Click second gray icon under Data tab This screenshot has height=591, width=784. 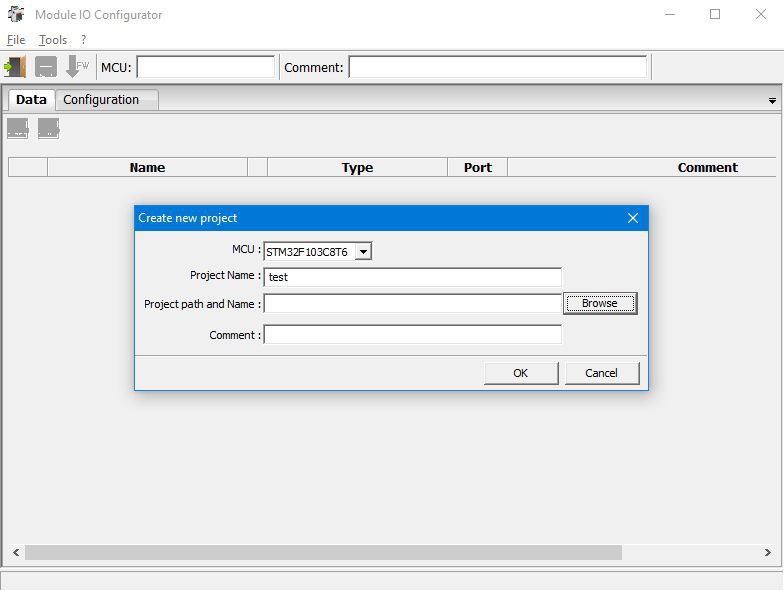point(48,128)
